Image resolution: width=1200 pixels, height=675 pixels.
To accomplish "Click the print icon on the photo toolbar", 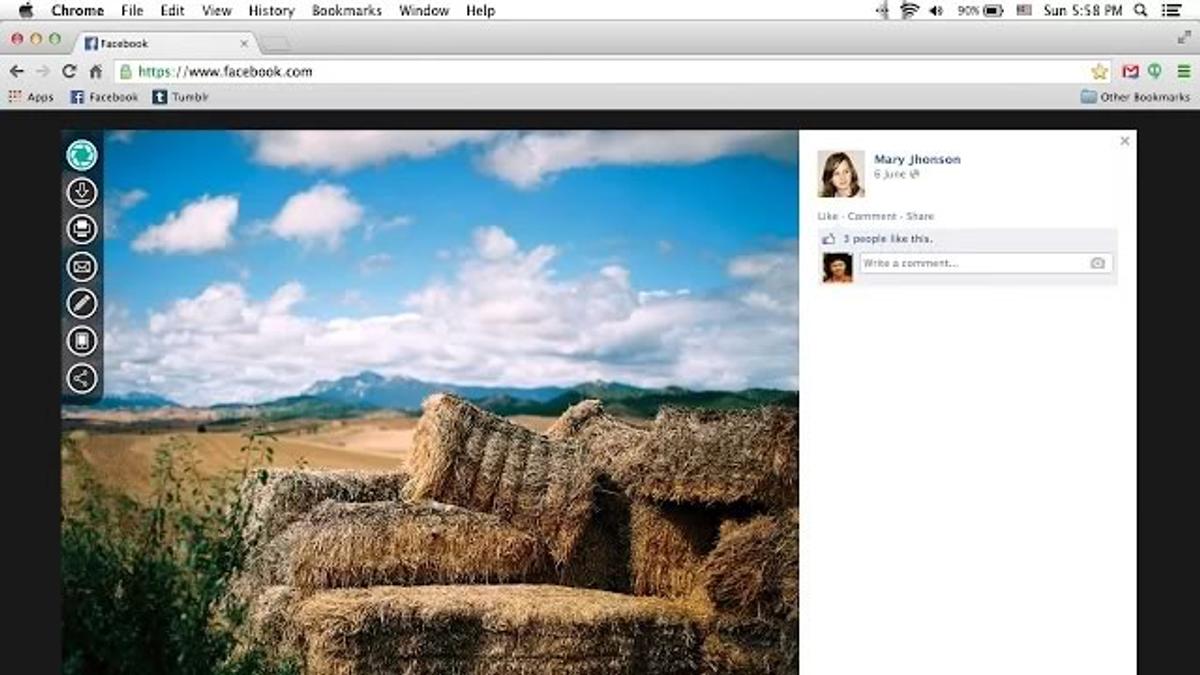I will (x=82, y=229).
